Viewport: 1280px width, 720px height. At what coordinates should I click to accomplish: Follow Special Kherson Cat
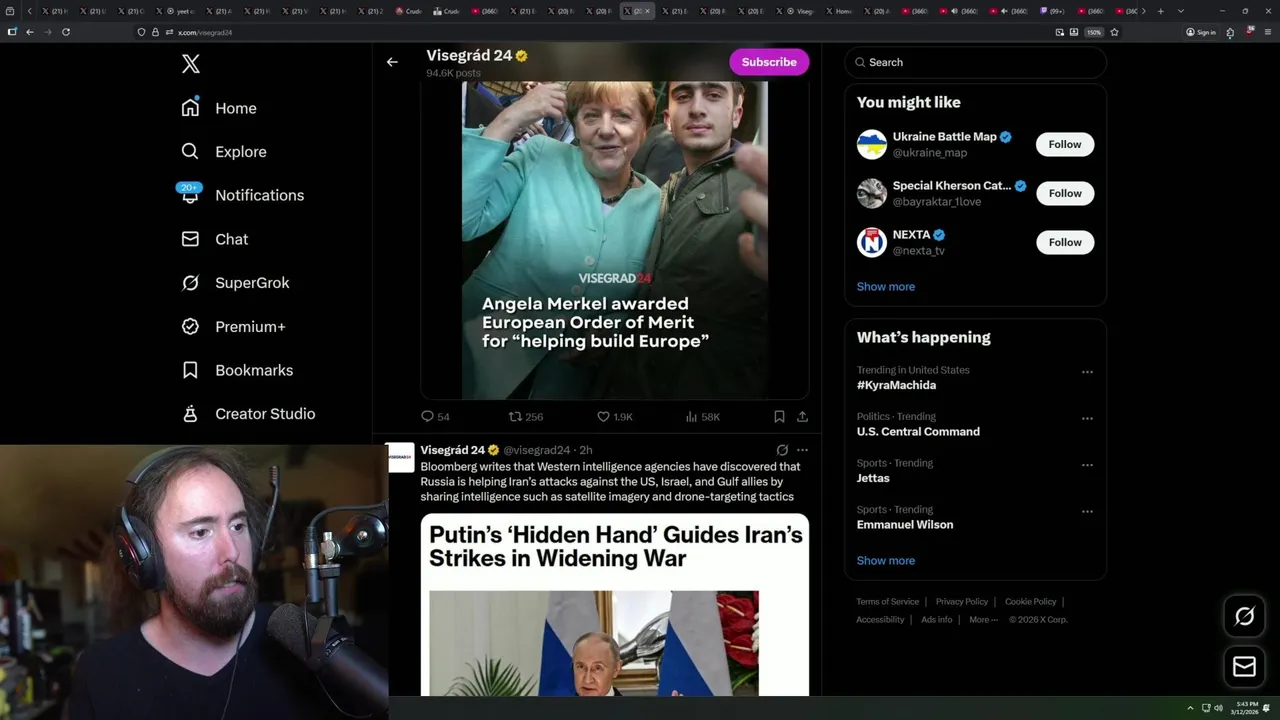[1065, 193]
